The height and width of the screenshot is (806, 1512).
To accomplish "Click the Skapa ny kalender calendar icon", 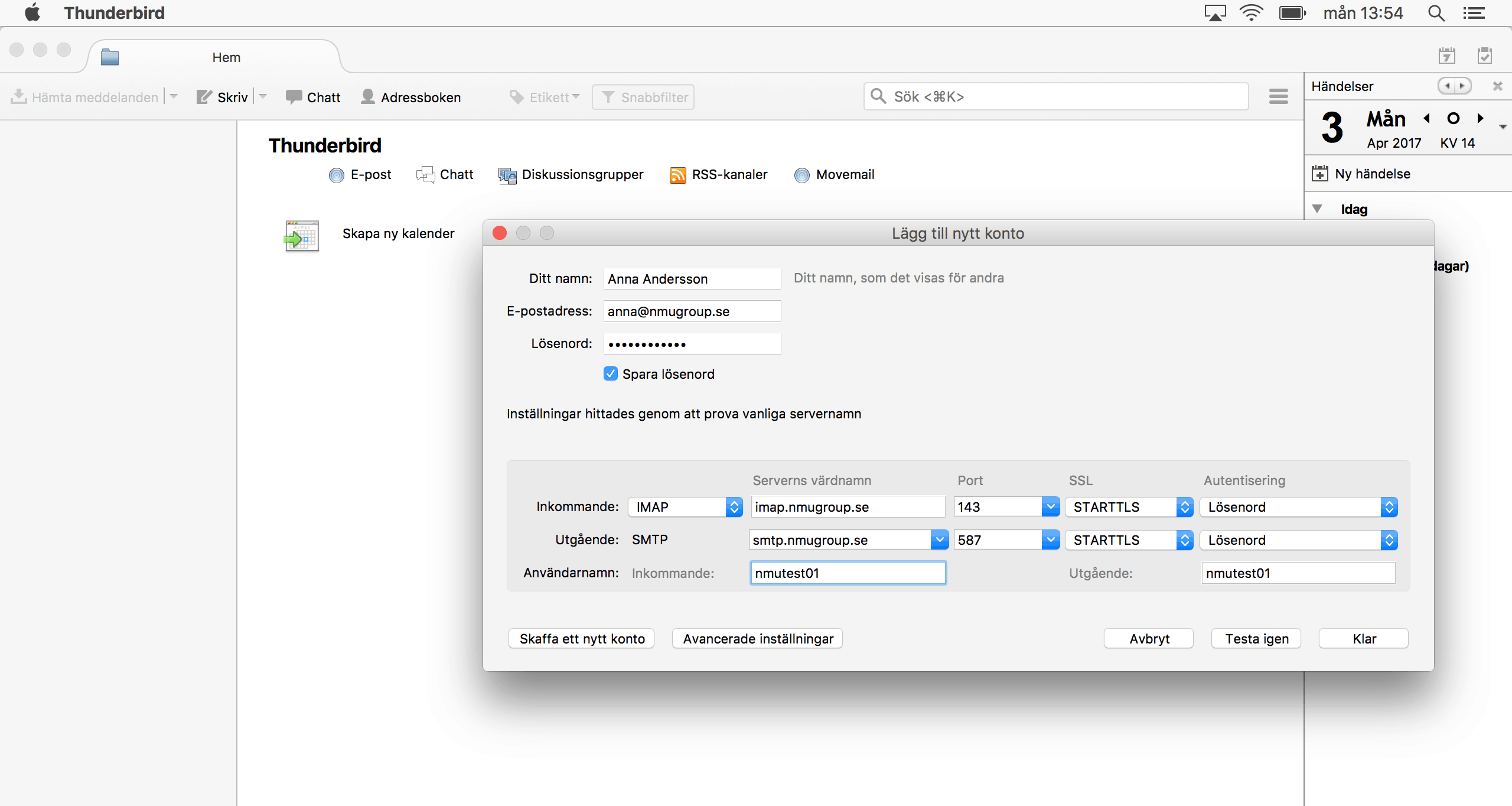I will 302,236.
